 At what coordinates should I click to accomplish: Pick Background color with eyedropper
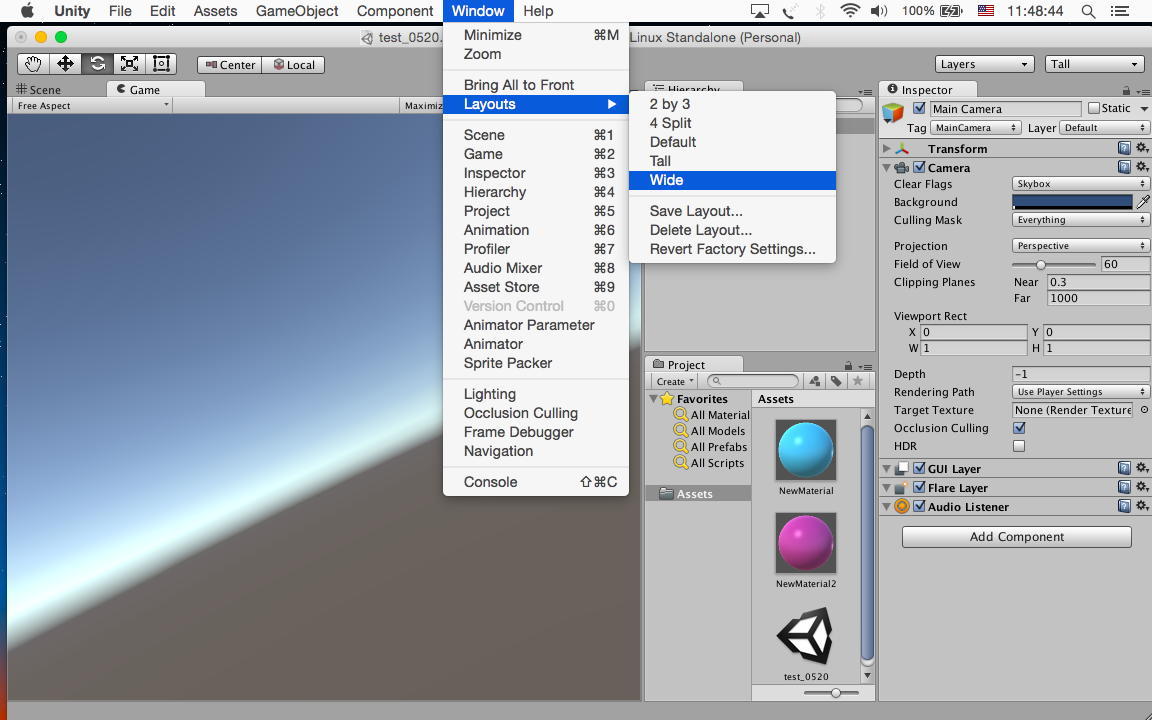(1143, 201)
